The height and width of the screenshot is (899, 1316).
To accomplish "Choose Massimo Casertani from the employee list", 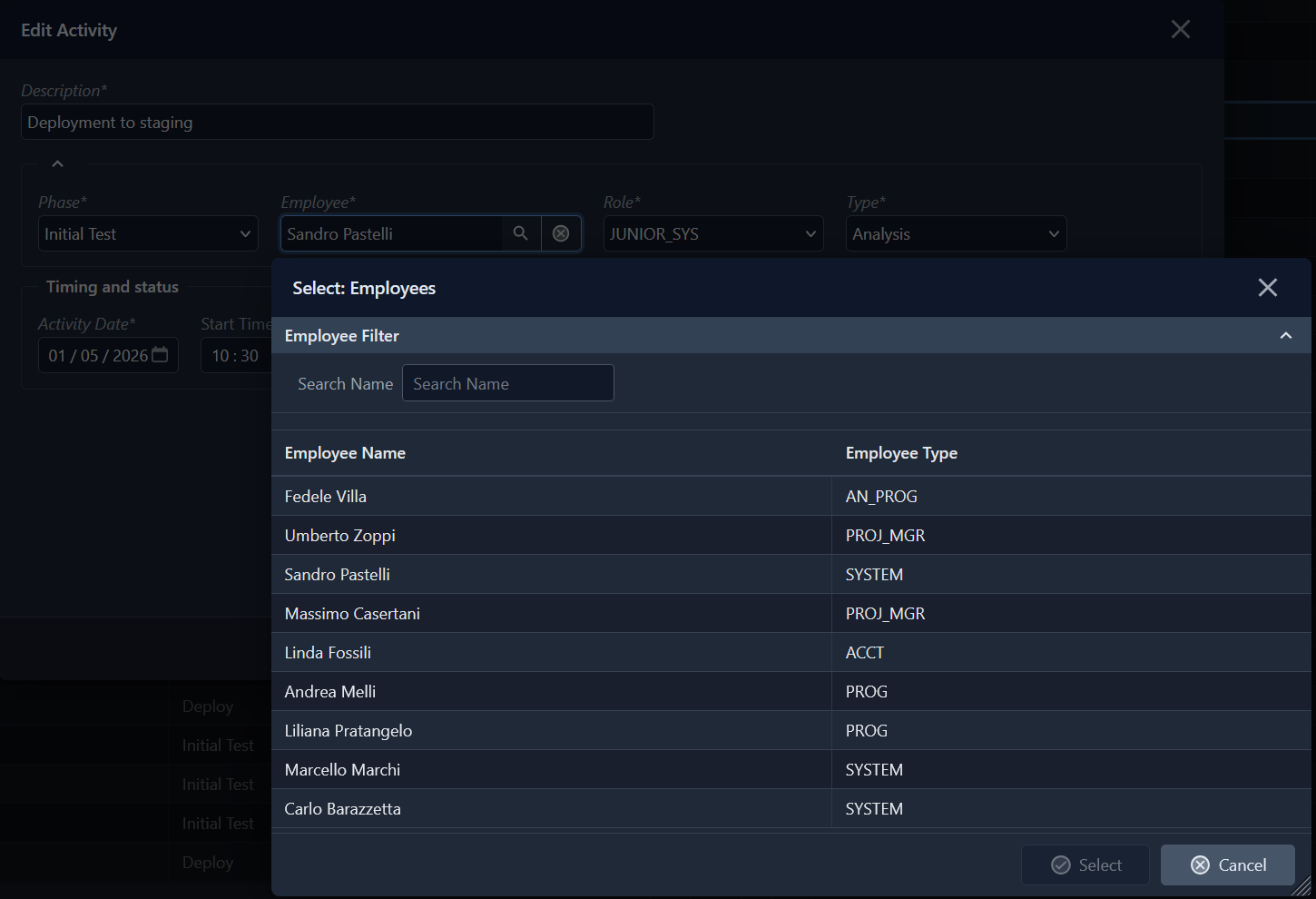I will tap(352, 614).
